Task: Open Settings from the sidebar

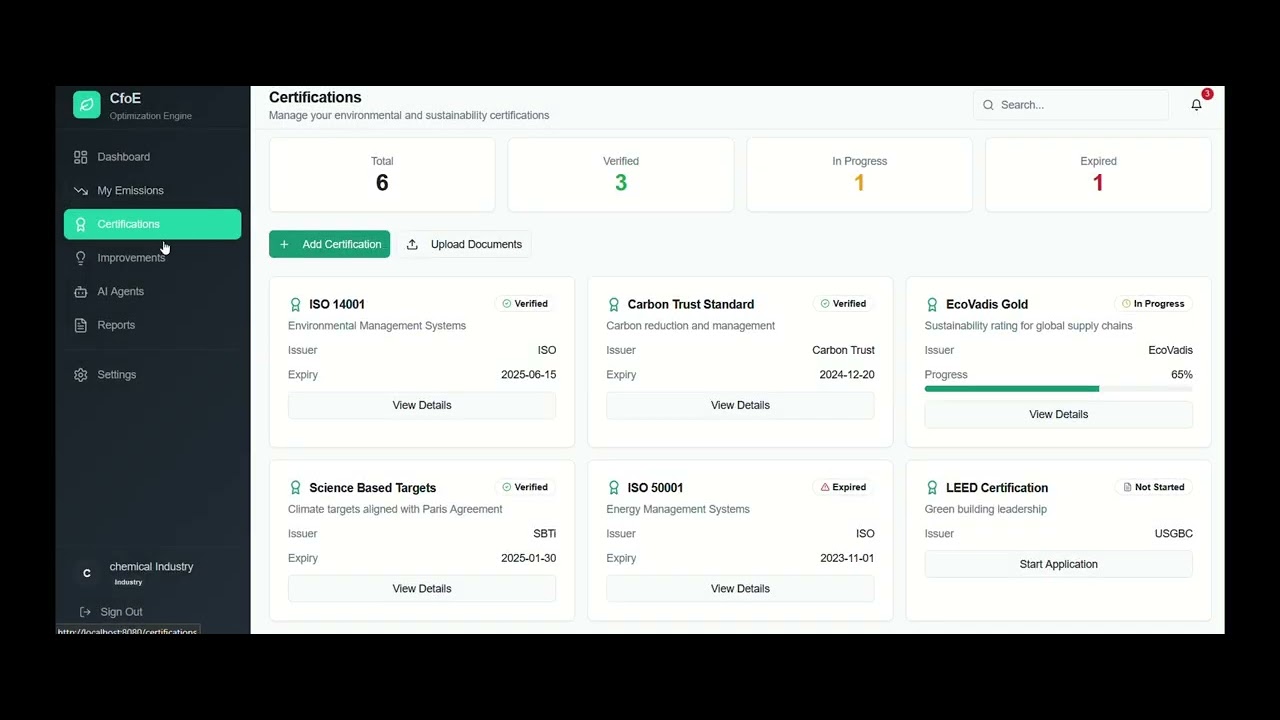Action: [x=152, y=375]
